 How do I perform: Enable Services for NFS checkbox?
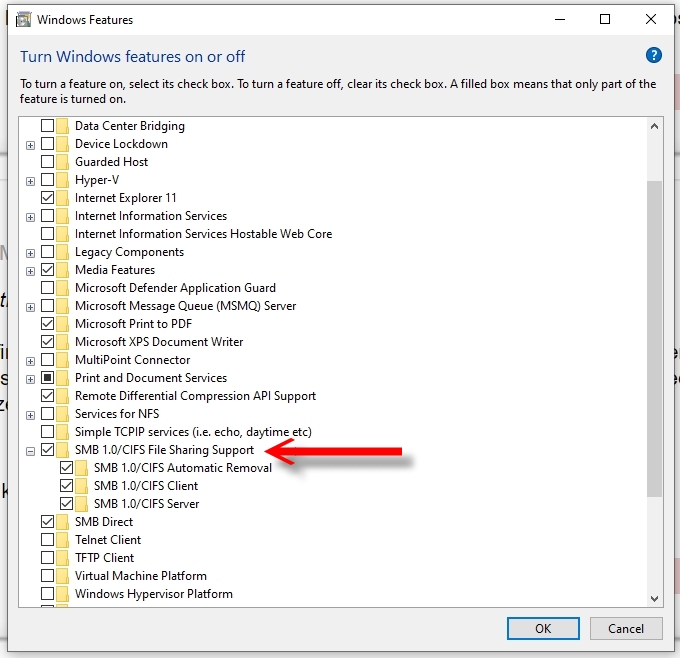tap(47, 414)
